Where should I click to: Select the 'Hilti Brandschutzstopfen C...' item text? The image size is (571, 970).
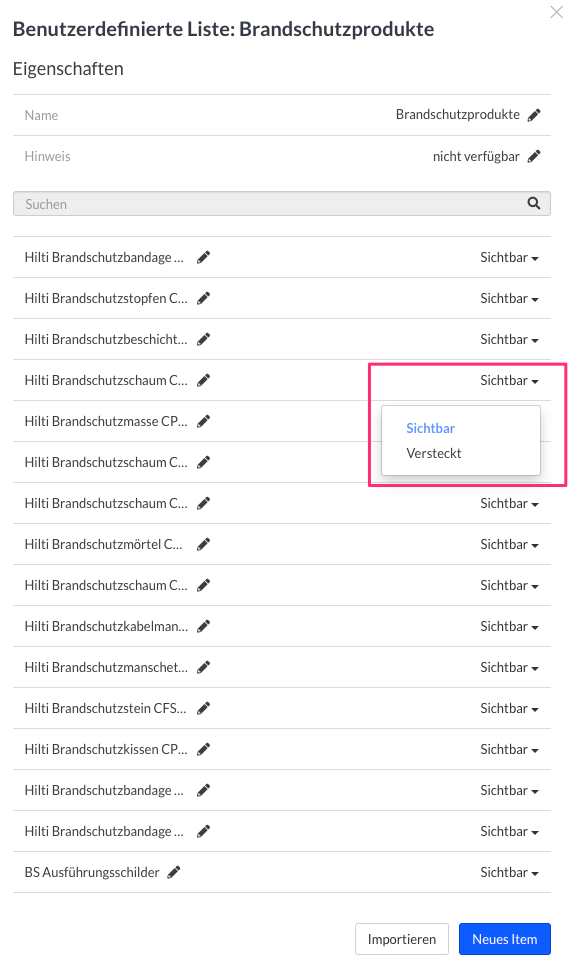tap(106, 298)
